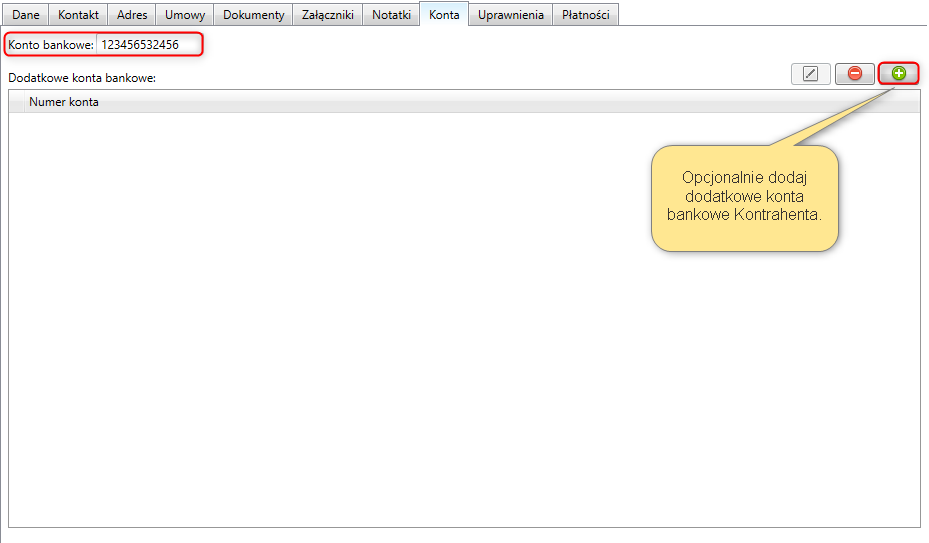Click the active Konta tab
929x543 pixels.
coord(444,15)
